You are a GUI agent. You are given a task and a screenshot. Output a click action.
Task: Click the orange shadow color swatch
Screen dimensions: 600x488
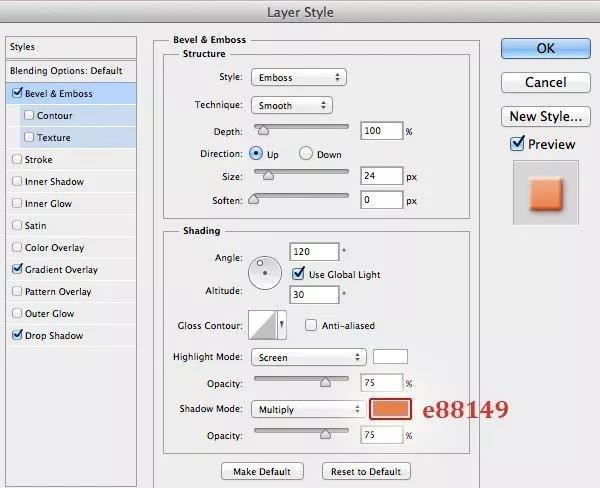click(x=390, y=409)
